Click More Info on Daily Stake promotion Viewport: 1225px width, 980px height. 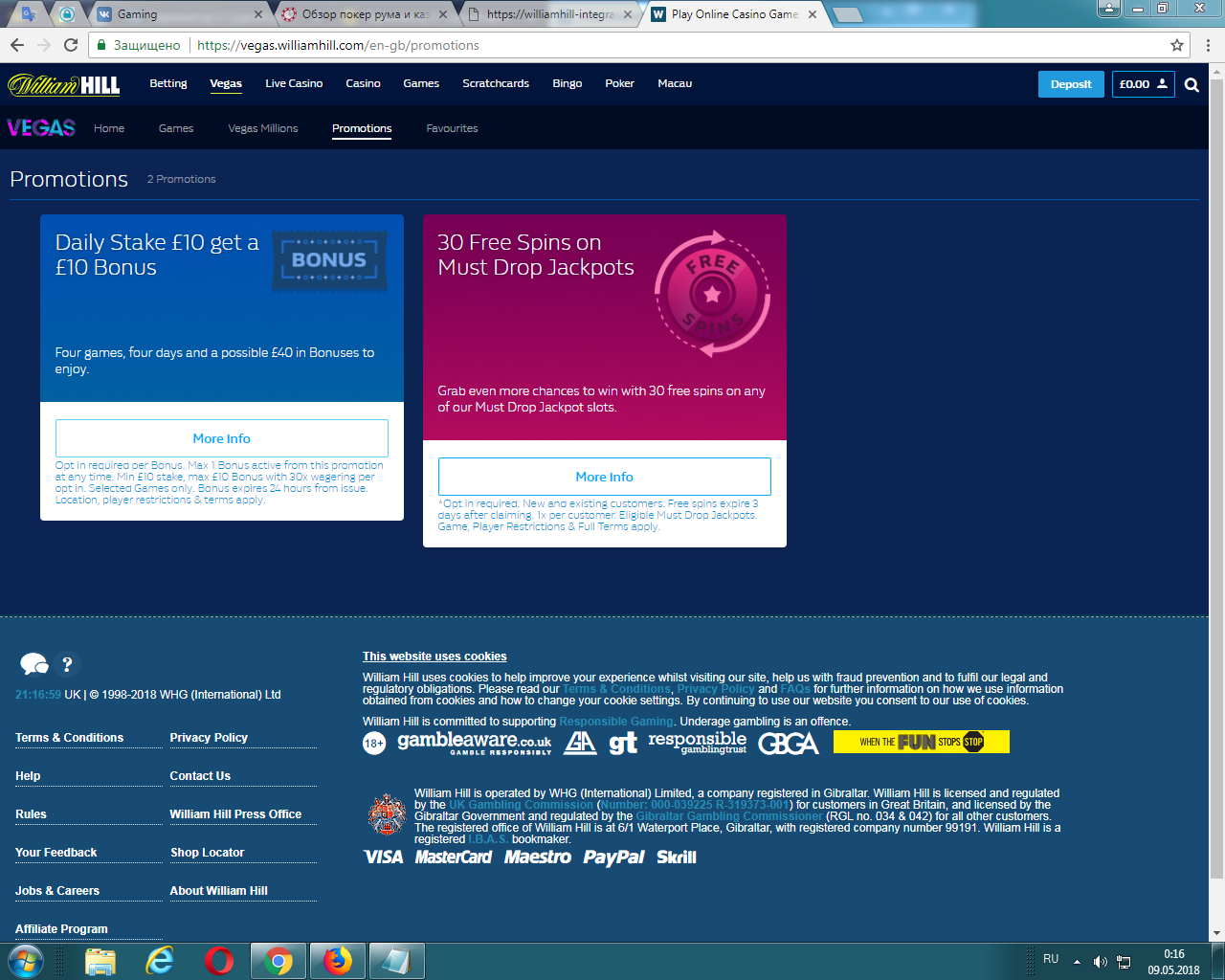pyautogui.click(x=222, y=438)
